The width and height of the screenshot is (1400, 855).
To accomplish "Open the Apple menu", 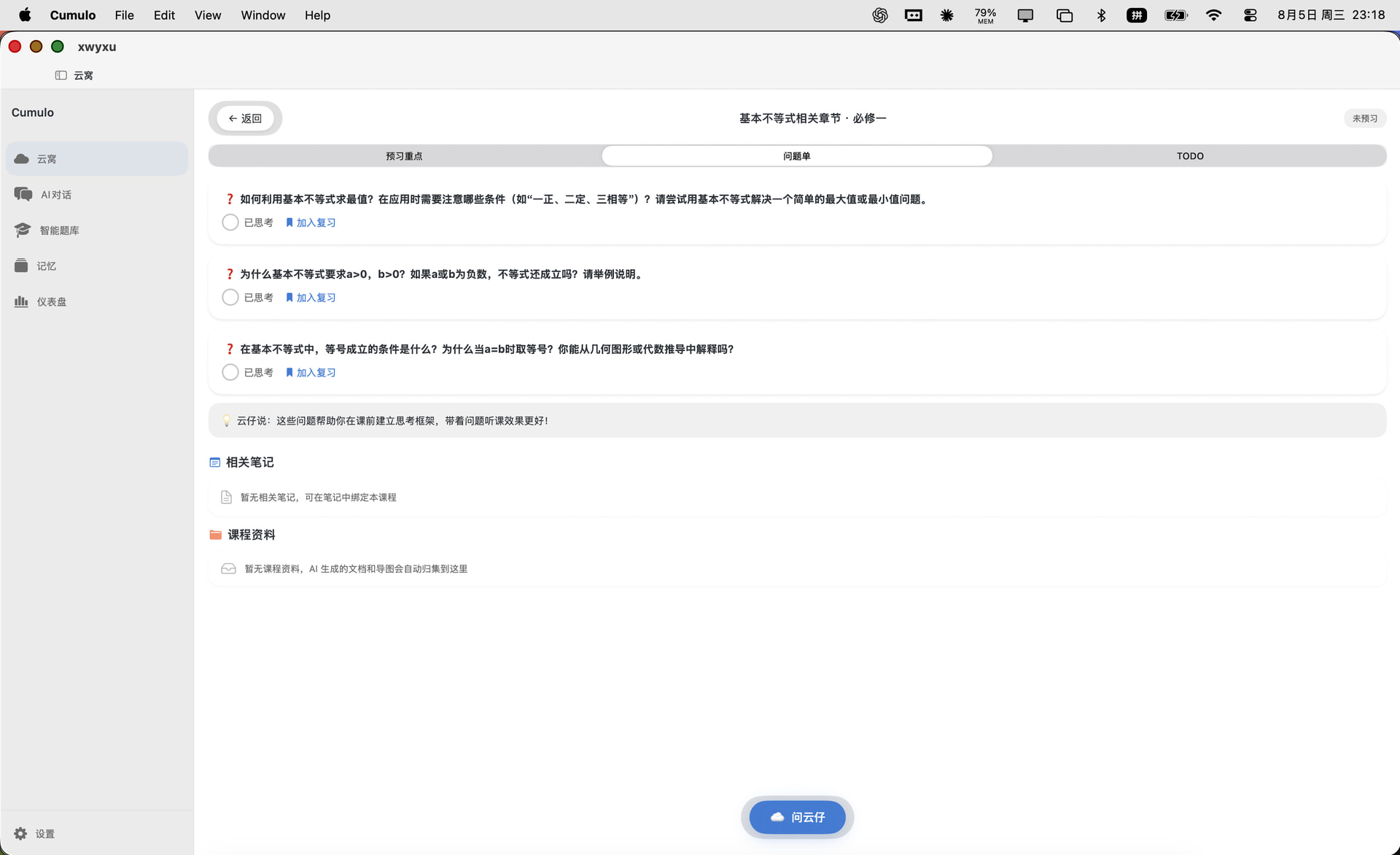I will point(25,15).
